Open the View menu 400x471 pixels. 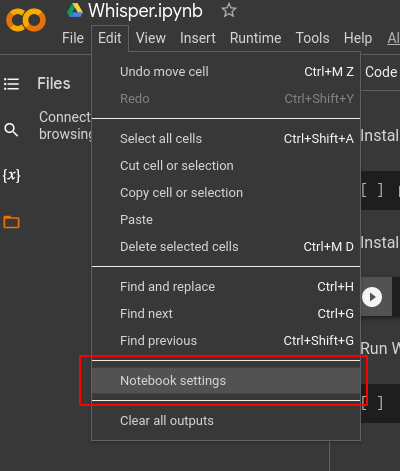[x=151, y=38]
